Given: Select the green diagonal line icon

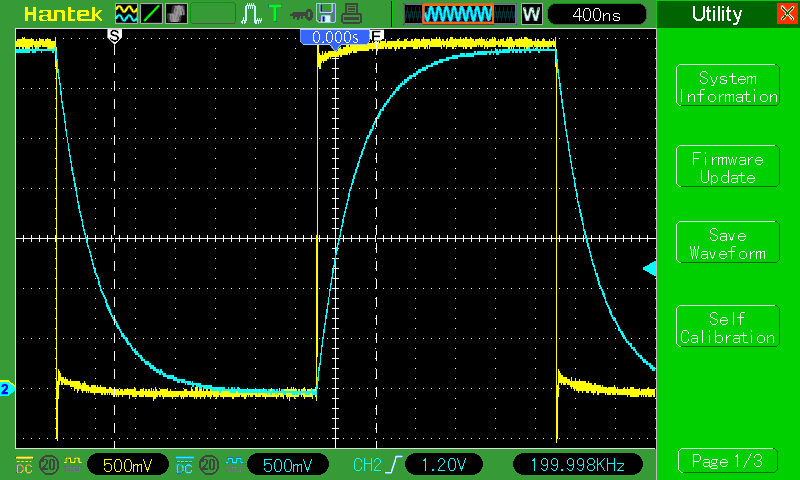Looking at the screenshot, I should (152, 14).
